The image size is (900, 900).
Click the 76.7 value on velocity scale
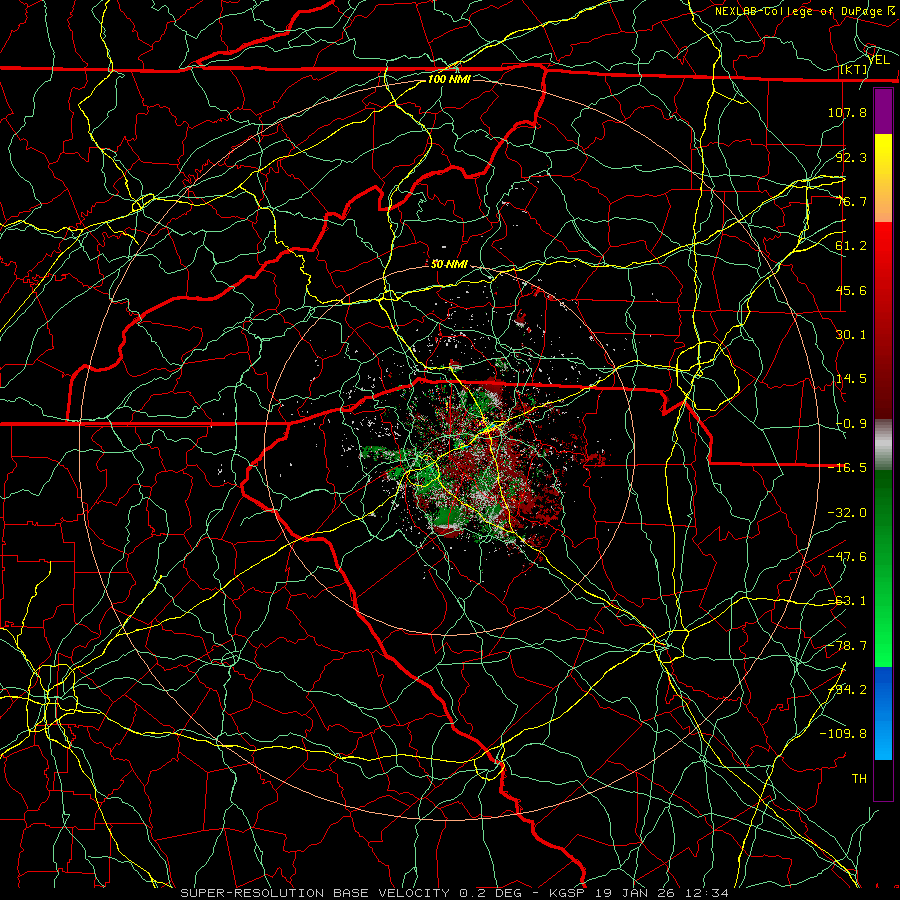tap(851, 201)
